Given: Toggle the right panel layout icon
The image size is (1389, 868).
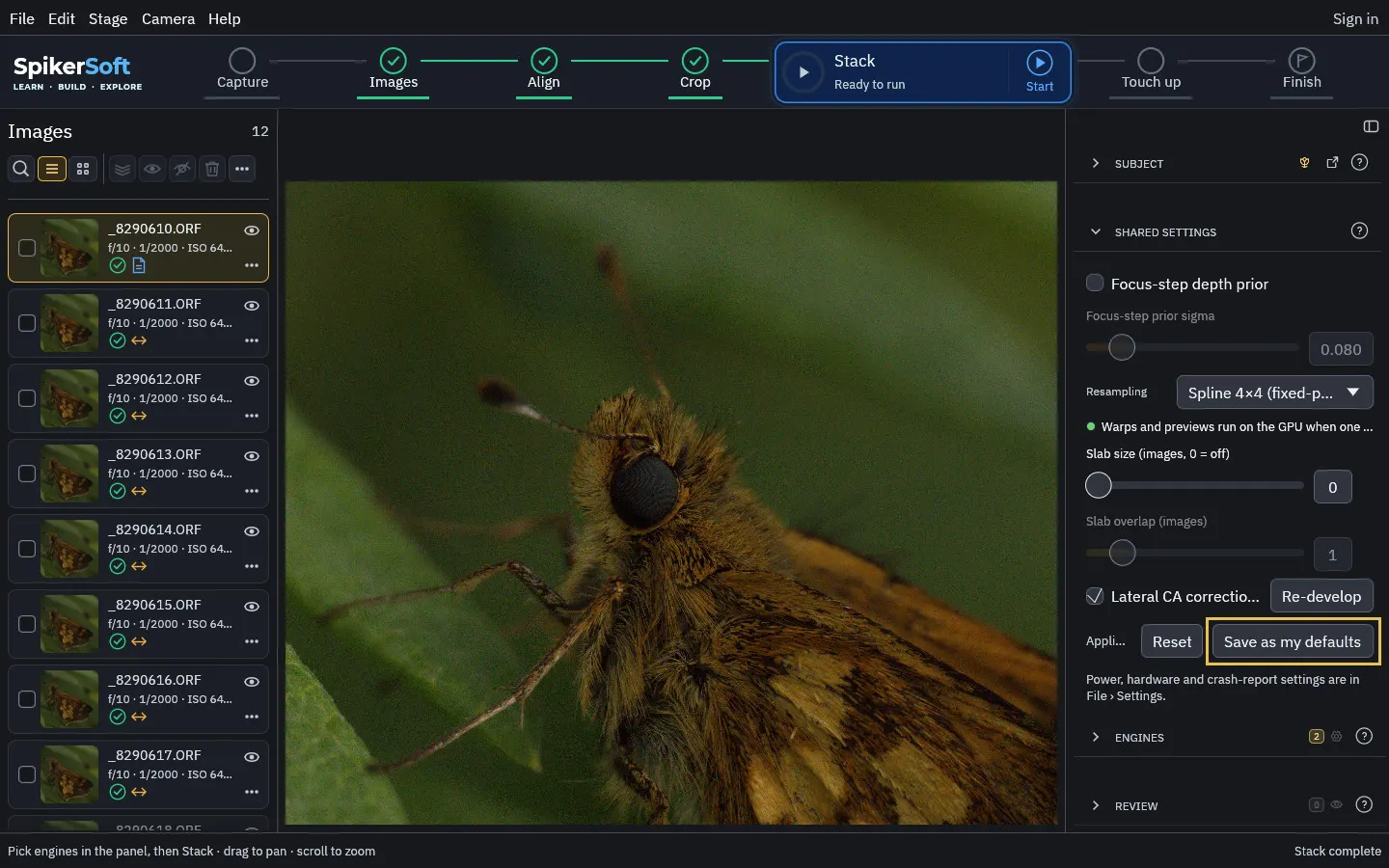Looking at the screenshot, I should [x=1371, y=126].
